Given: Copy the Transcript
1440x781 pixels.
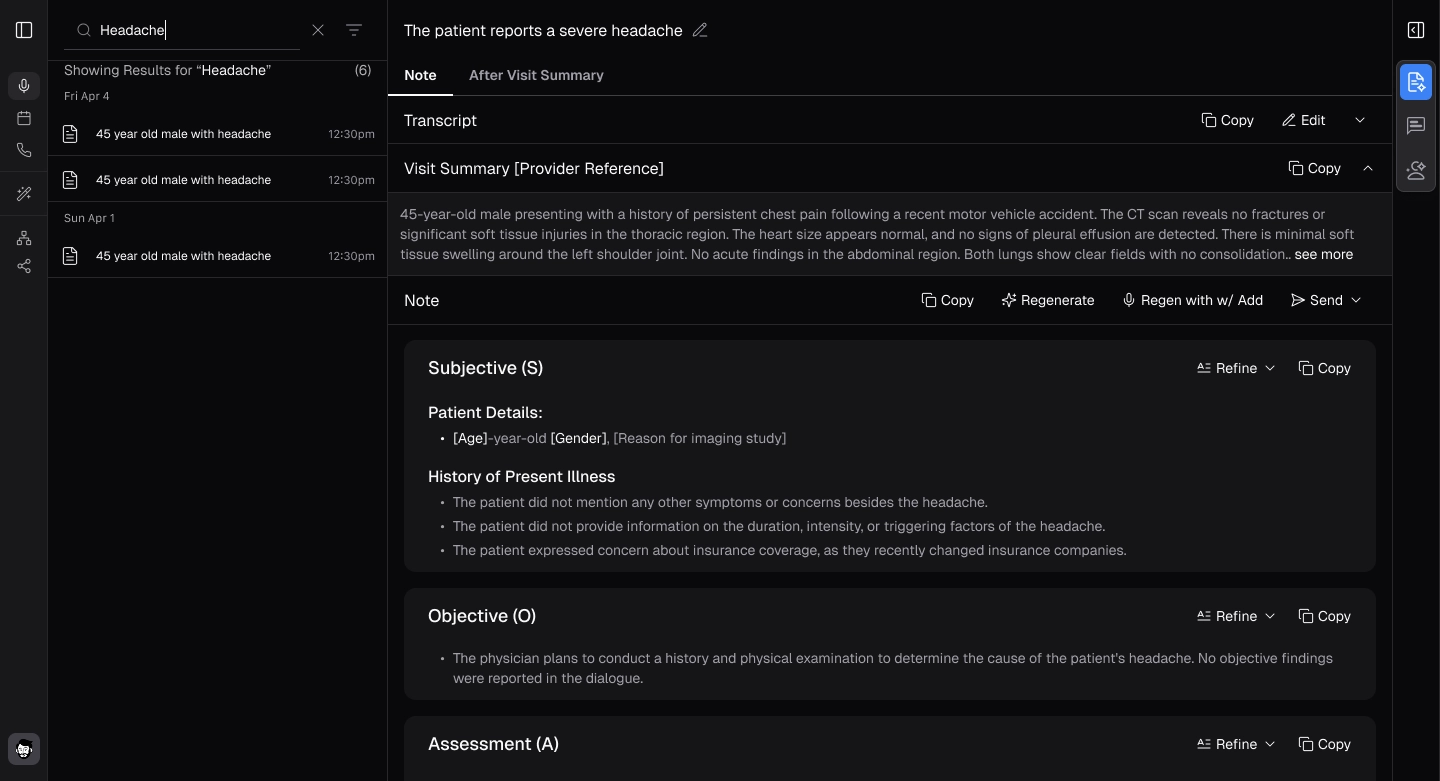Looking at the screenshot, I should (x=1227, y=120).
